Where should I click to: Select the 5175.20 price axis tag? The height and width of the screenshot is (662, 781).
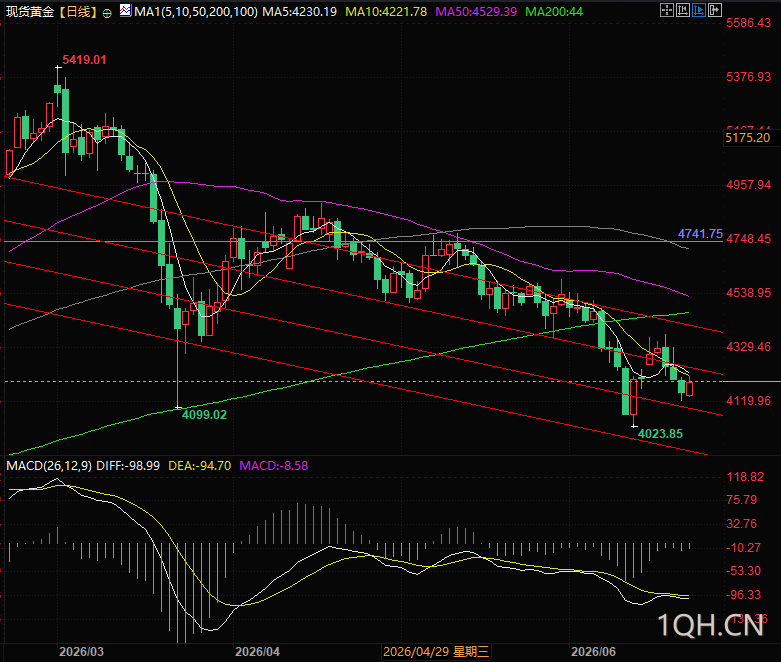pyautogui.click(x=748, y=137)
